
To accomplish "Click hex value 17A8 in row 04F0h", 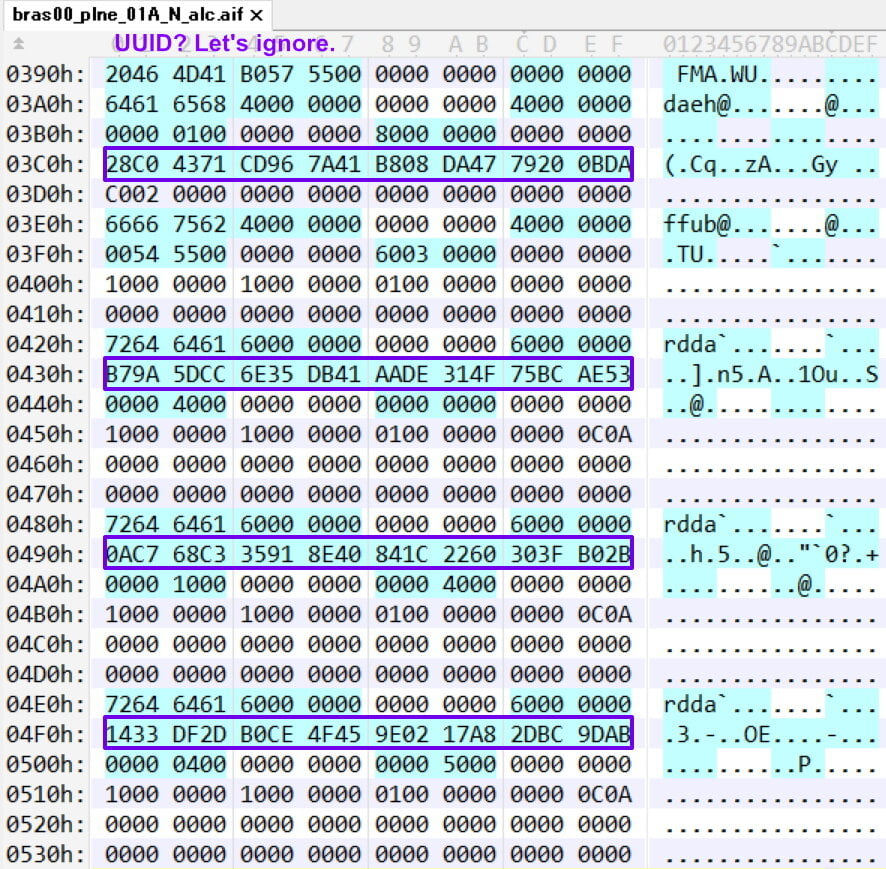I will point(469,735).
